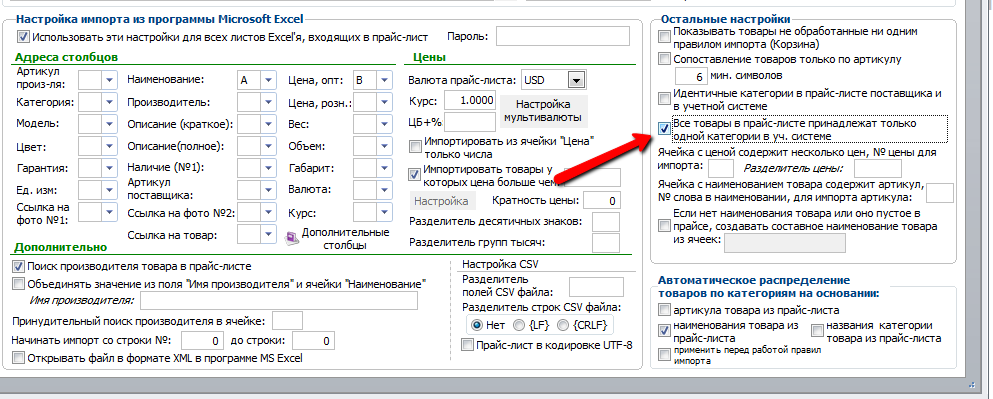Open the Объем column dropdown

click(384, 147)
